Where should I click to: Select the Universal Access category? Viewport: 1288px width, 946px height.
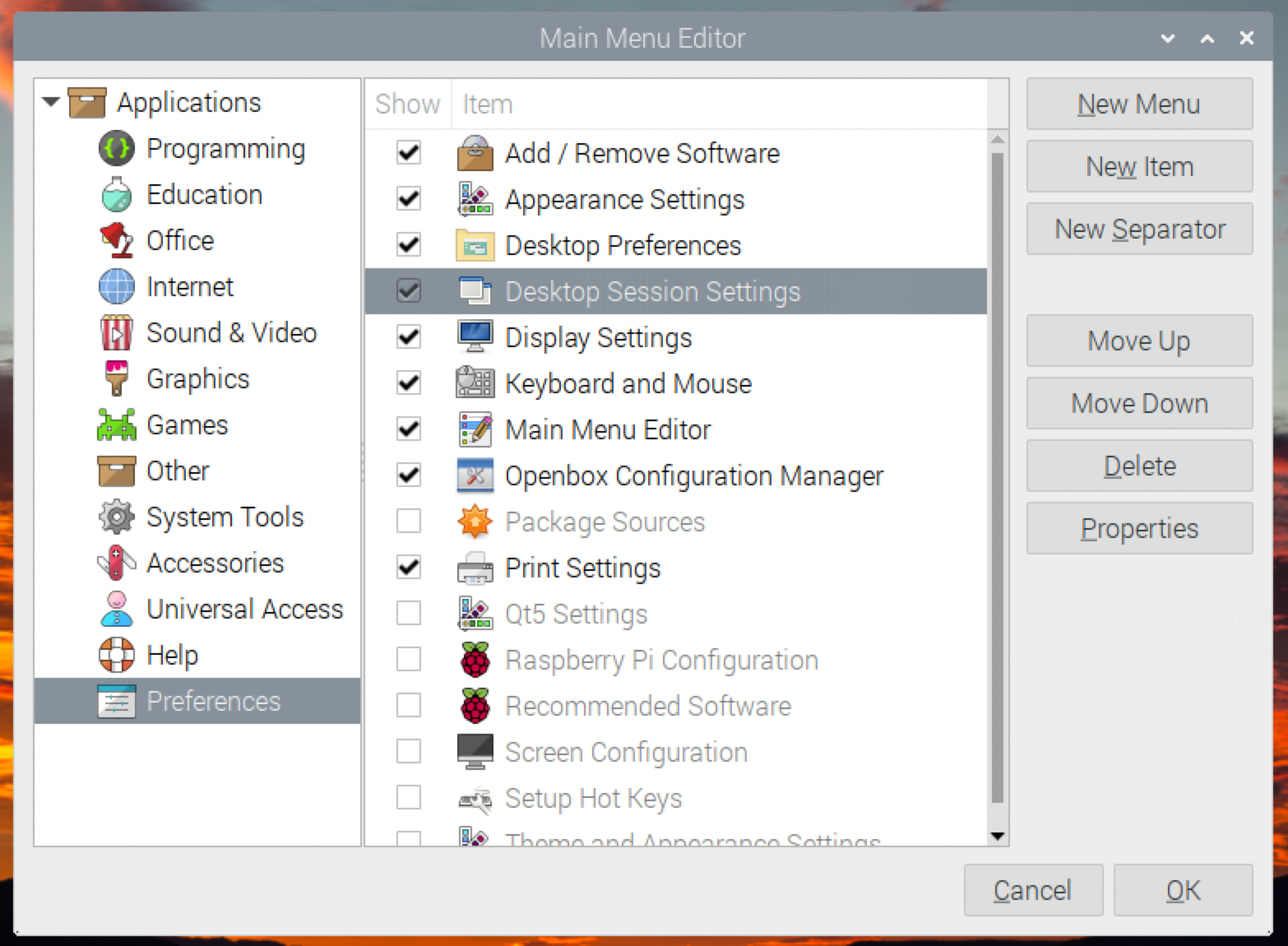pyautogui.click(x=244, y=609)
